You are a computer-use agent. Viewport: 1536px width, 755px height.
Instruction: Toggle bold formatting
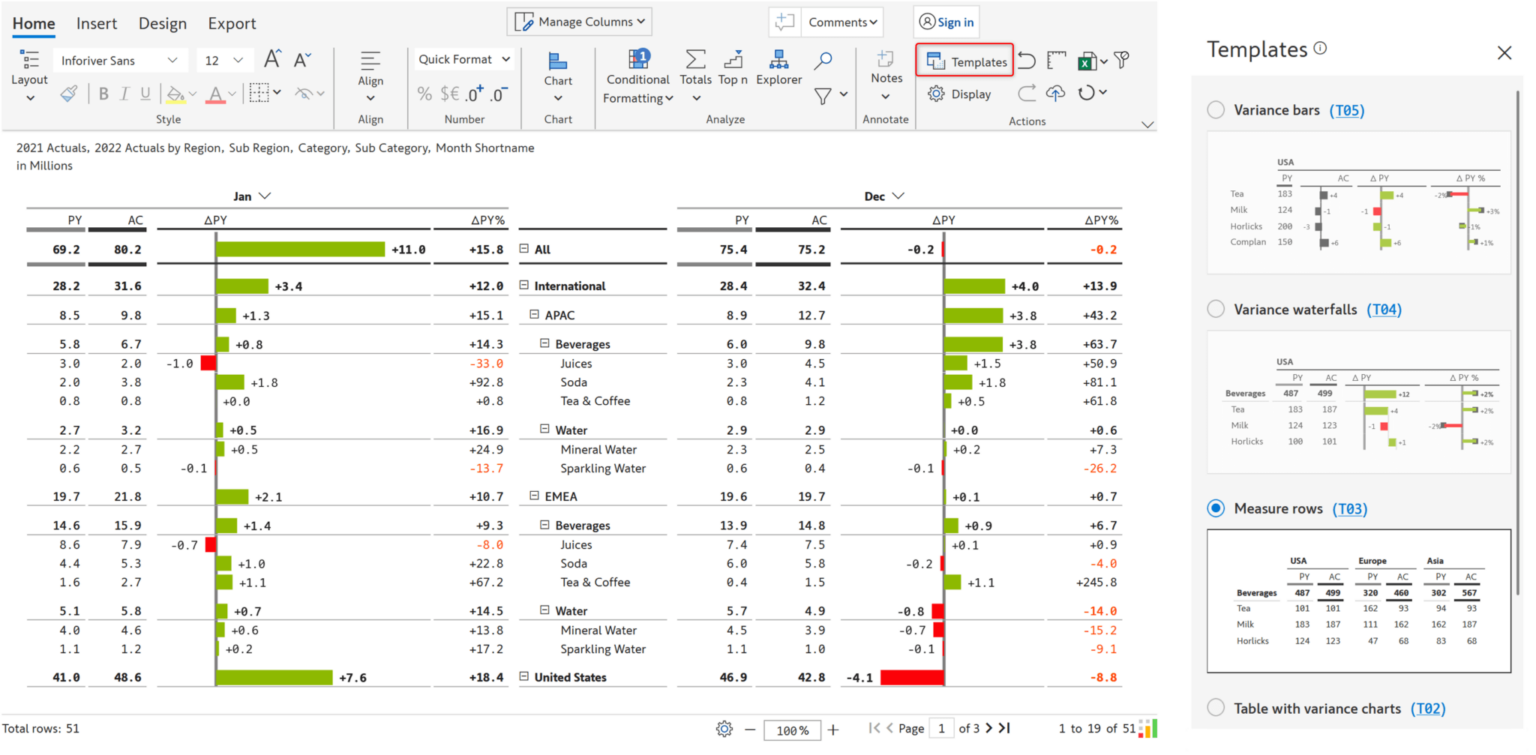(103, 93)
